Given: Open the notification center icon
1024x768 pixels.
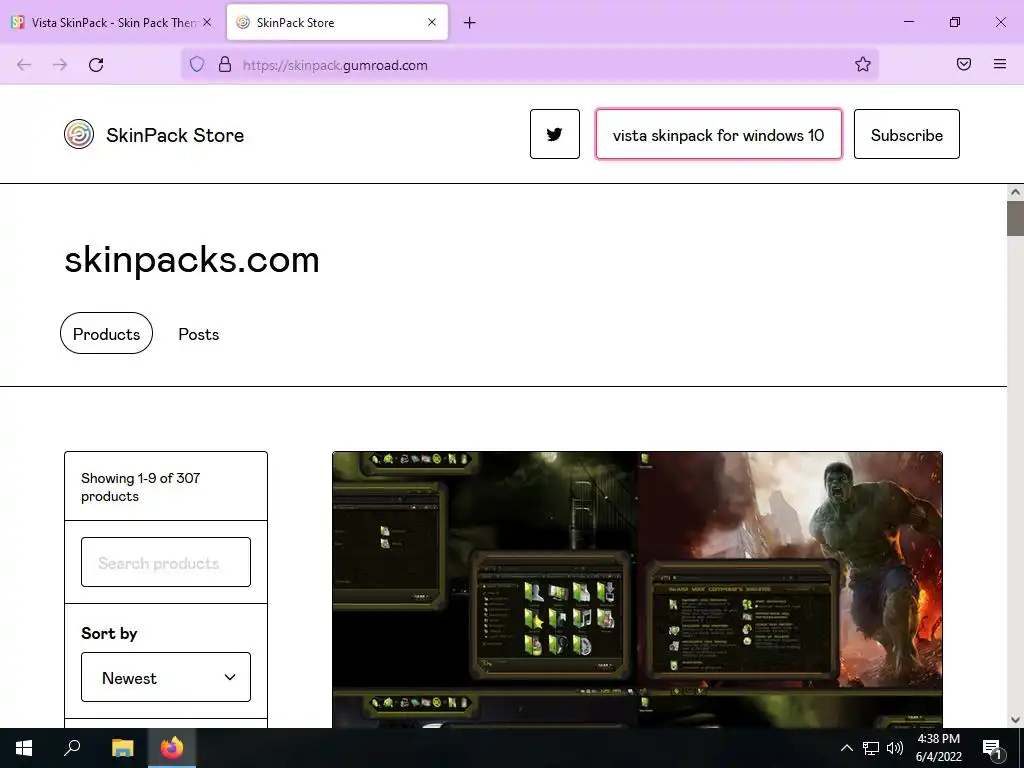Looking at the screenshot, I should click(x=992, y=749).
